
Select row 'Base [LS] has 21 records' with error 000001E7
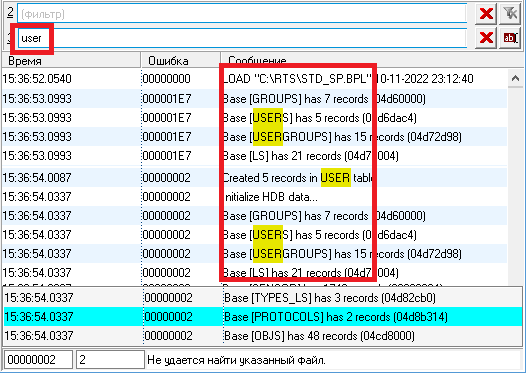(x=254, y=156)
